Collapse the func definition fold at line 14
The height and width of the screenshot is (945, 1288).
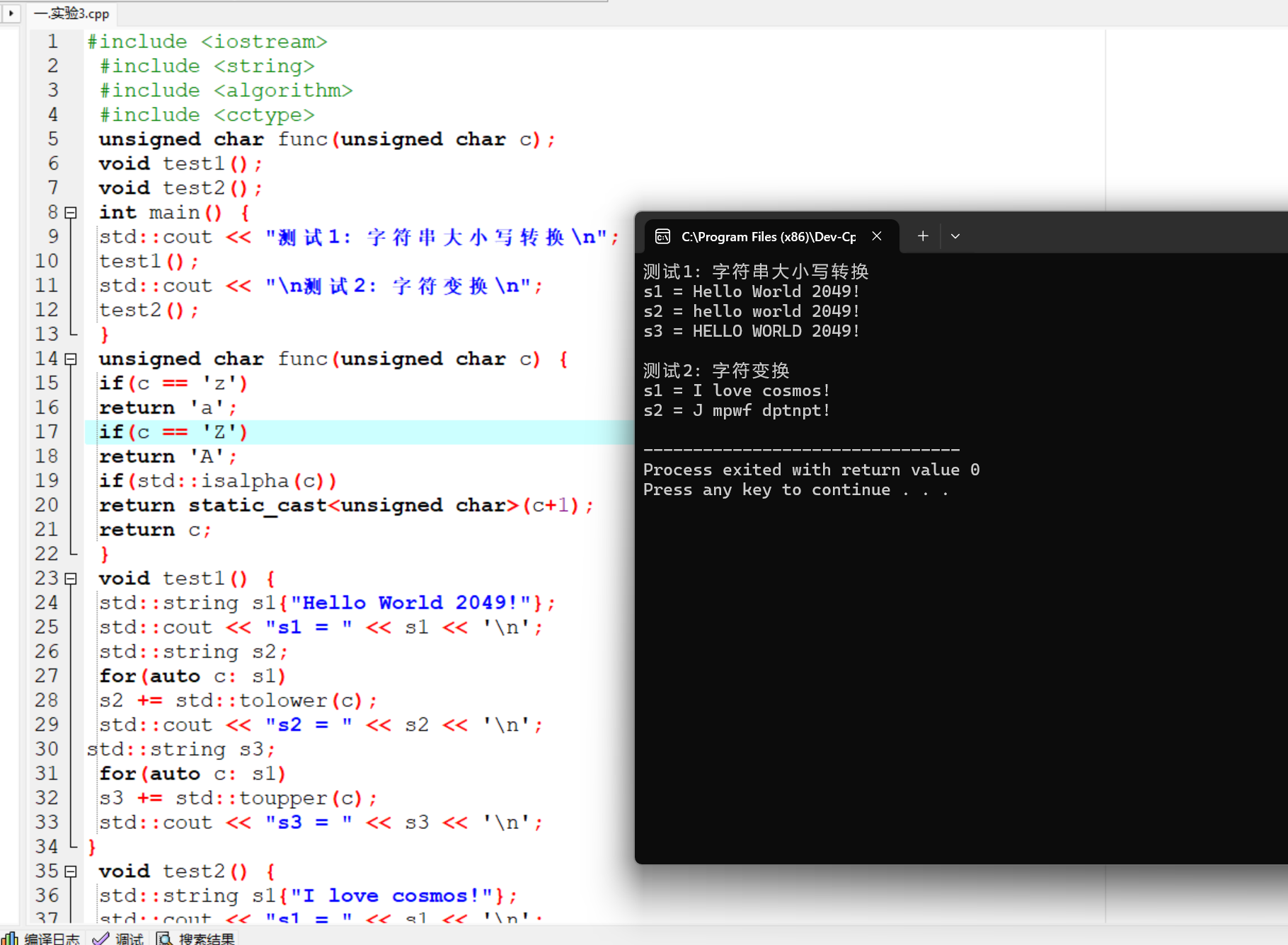pyautogui.click(x=71, y=359)
